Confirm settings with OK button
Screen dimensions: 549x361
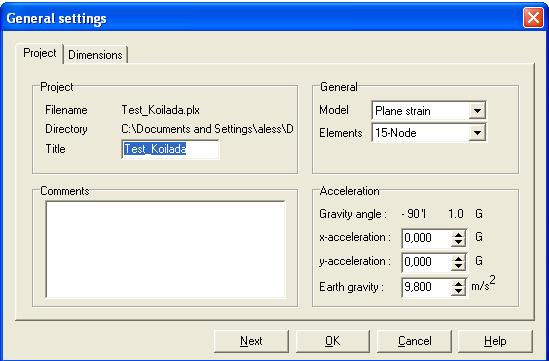(x=332, y=341)
